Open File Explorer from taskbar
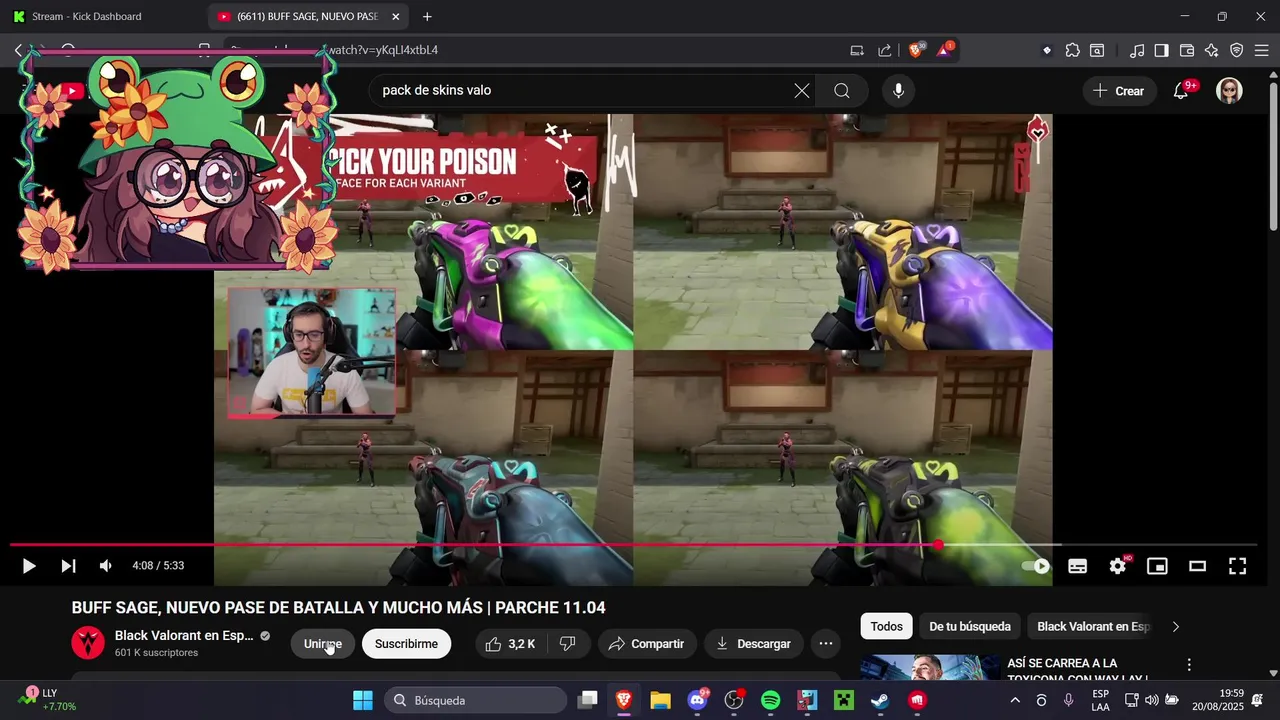This screenshot has width=1280, height=720. point(660,700)
